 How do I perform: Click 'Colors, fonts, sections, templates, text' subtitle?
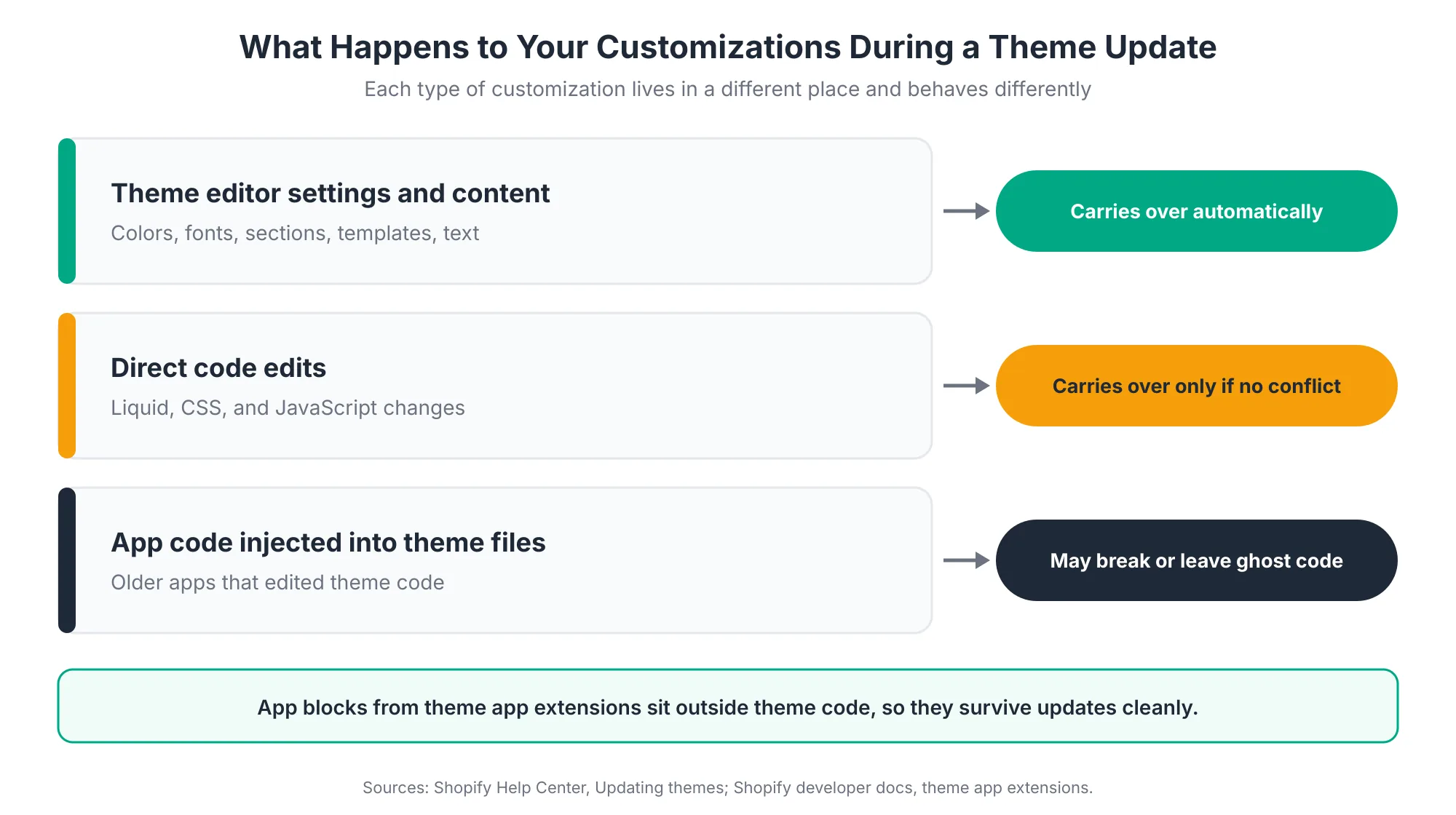(295, 233)
